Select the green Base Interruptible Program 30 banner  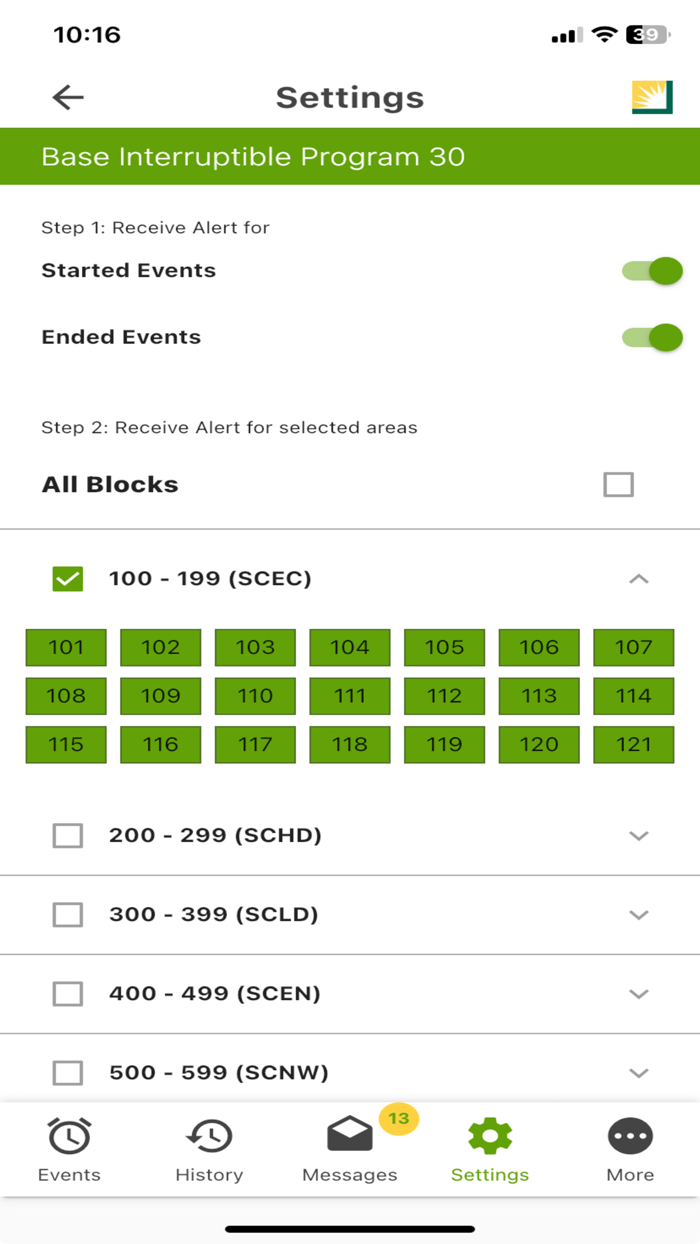pos(350,156)
